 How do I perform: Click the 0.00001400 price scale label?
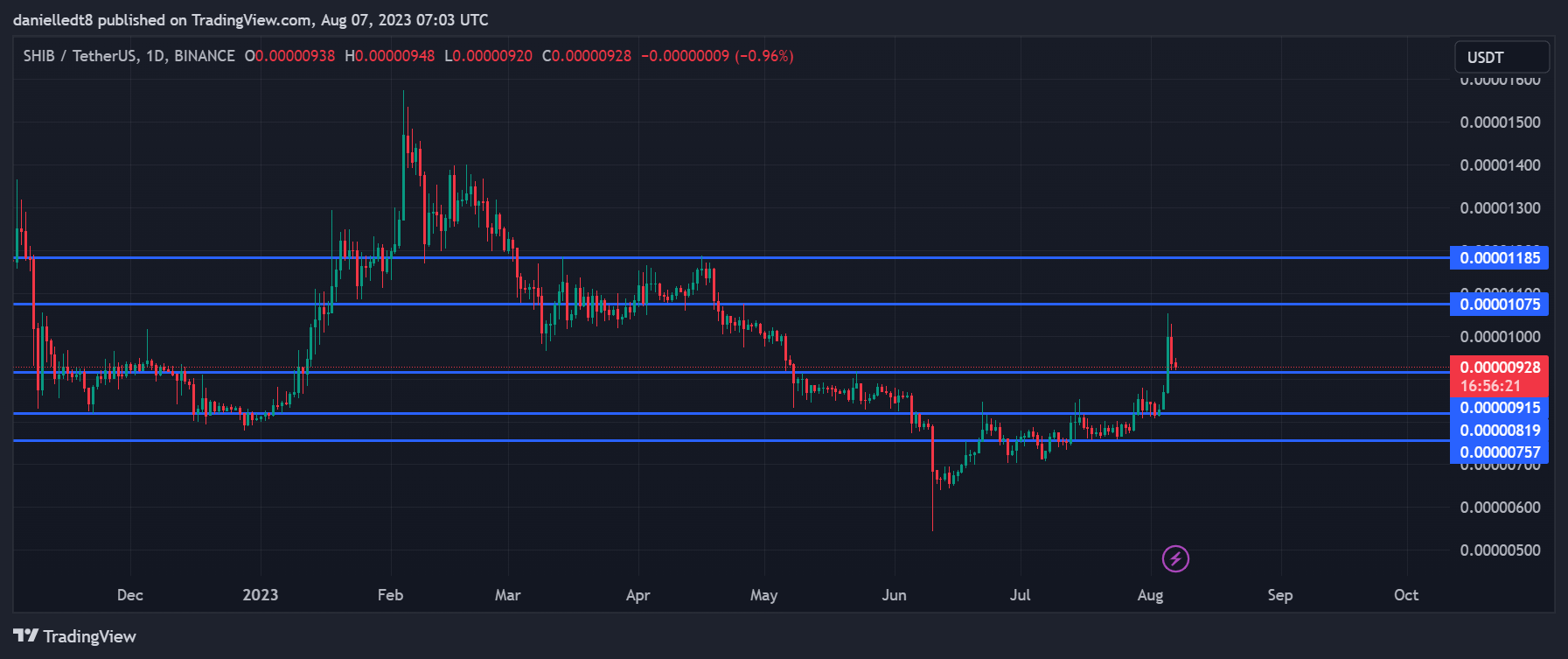[x=1500, y=165]
